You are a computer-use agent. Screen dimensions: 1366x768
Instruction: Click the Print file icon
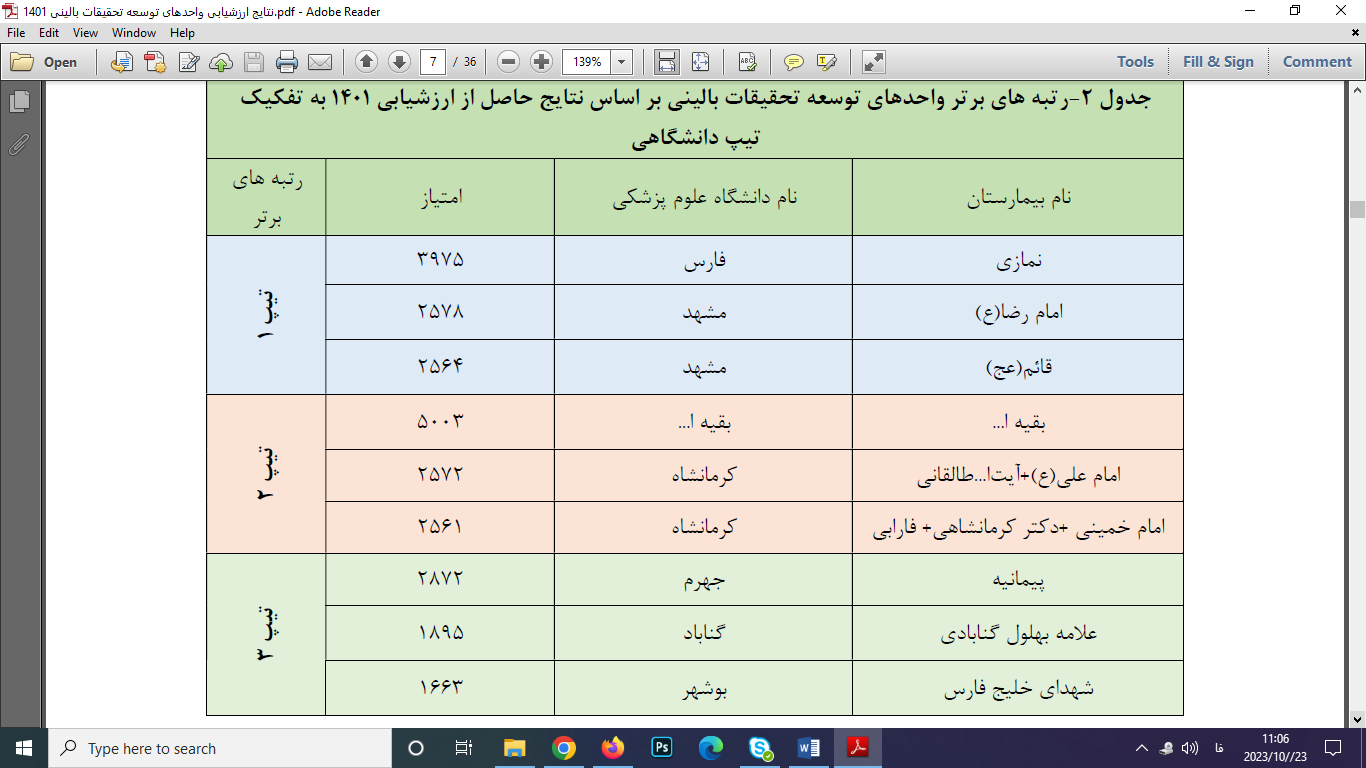(x=287, y=62)
